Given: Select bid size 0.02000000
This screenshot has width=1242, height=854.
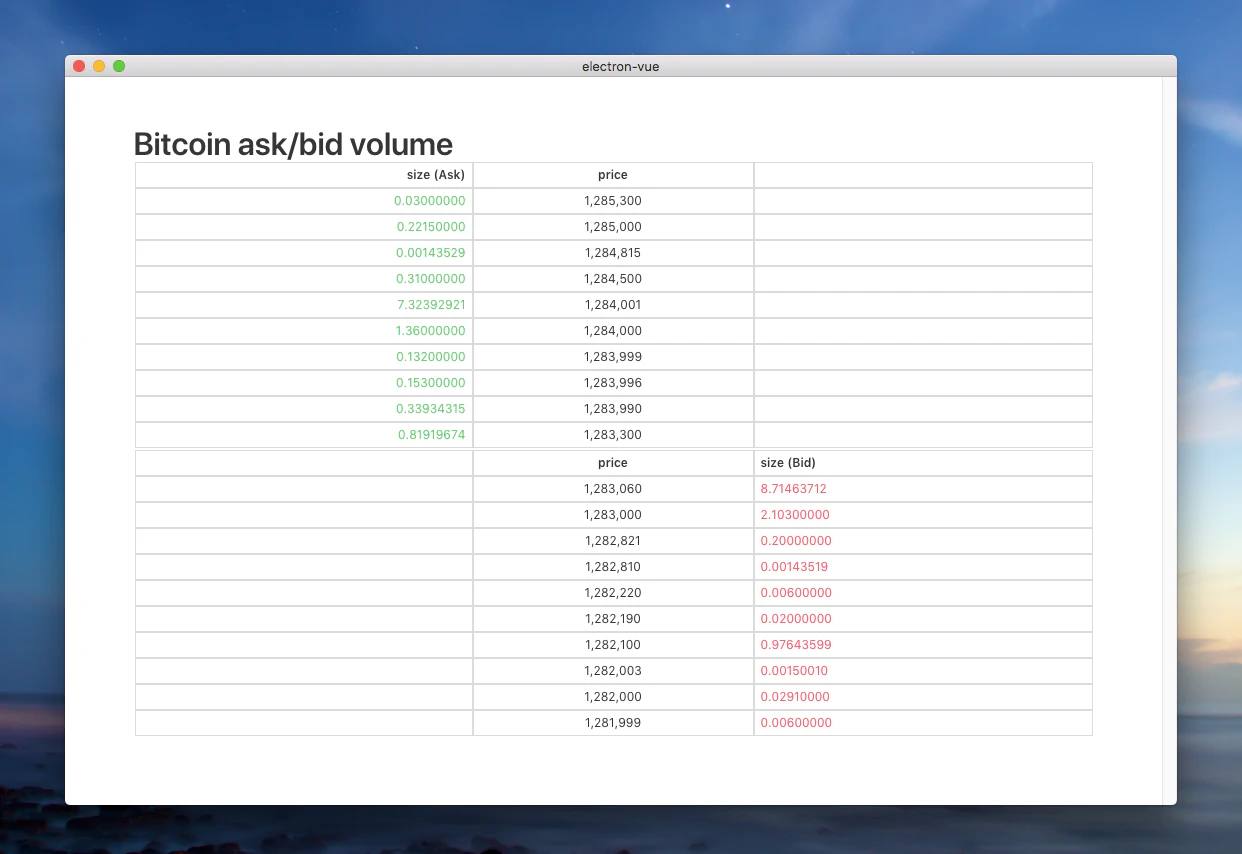Looking at the screenshot, I should tap(796, 619).
